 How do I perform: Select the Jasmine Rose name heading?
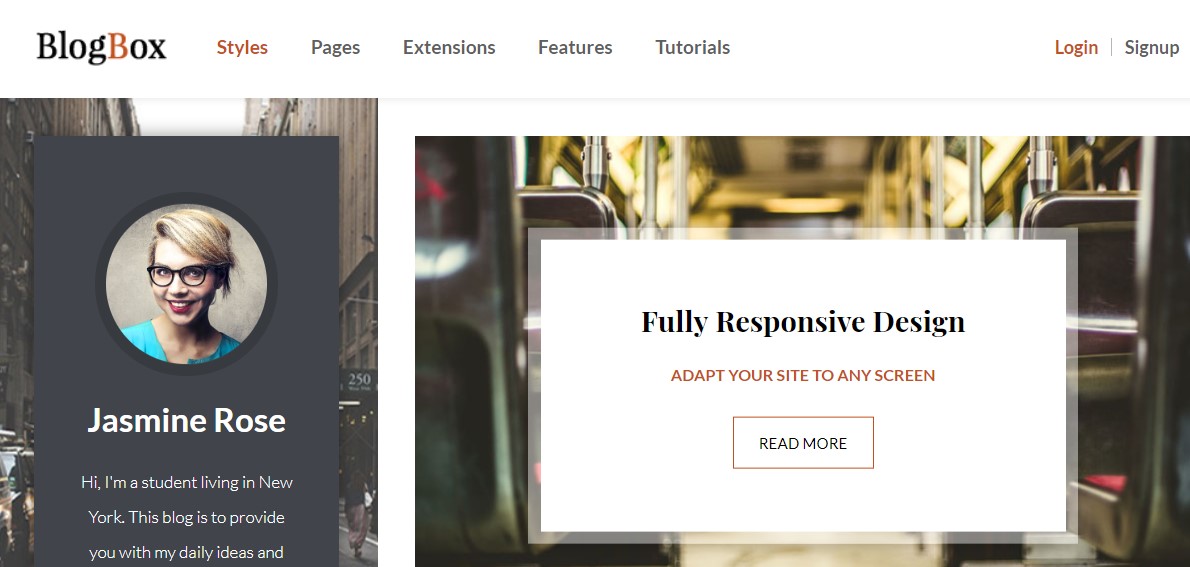click(x=186, y=421)
